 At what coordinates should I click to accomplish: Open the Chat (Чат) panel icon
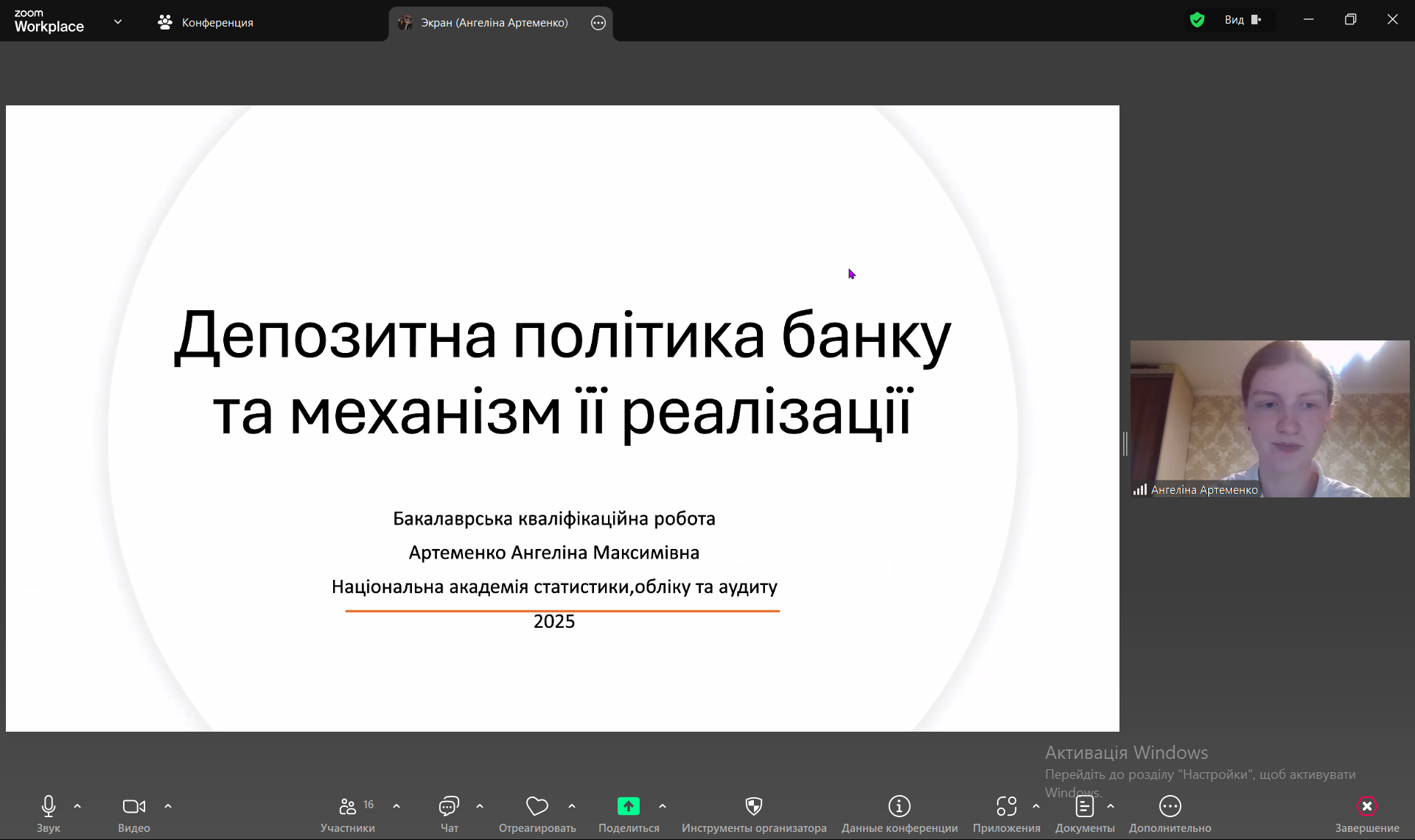point(449,807)
